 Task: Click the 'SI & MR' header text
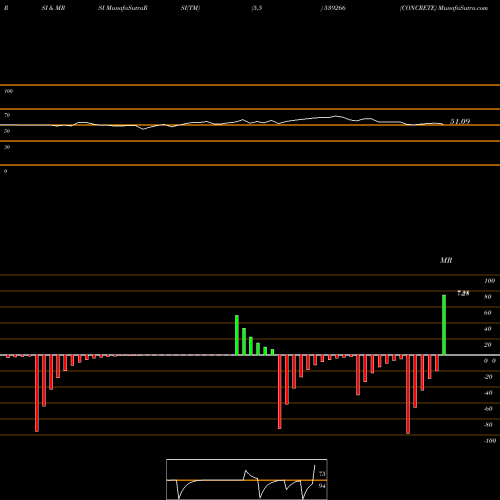tap(53, 8)
